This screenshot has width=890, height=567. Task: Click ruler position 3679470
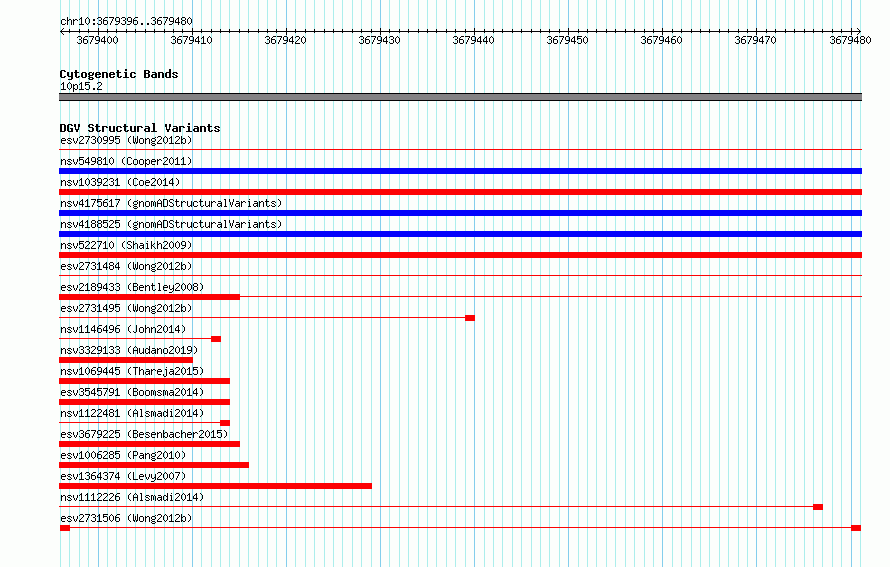755,40
